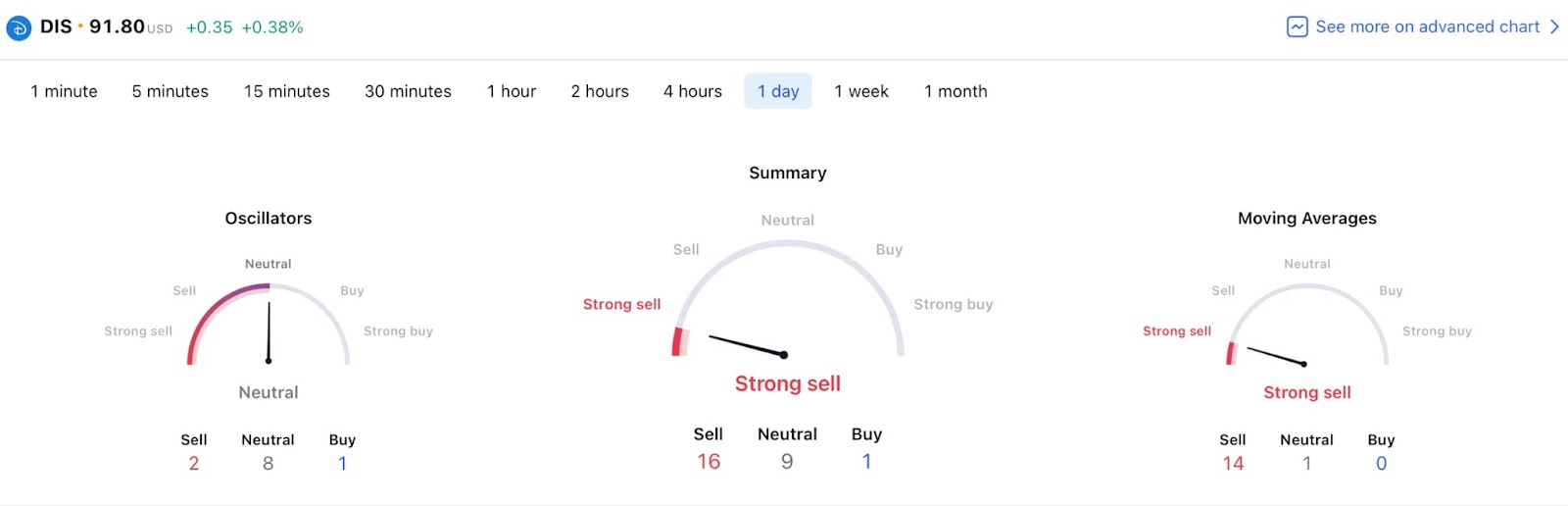Select the 1 month interval
This screenshot has width=1568, height=506.
(955, 91)
